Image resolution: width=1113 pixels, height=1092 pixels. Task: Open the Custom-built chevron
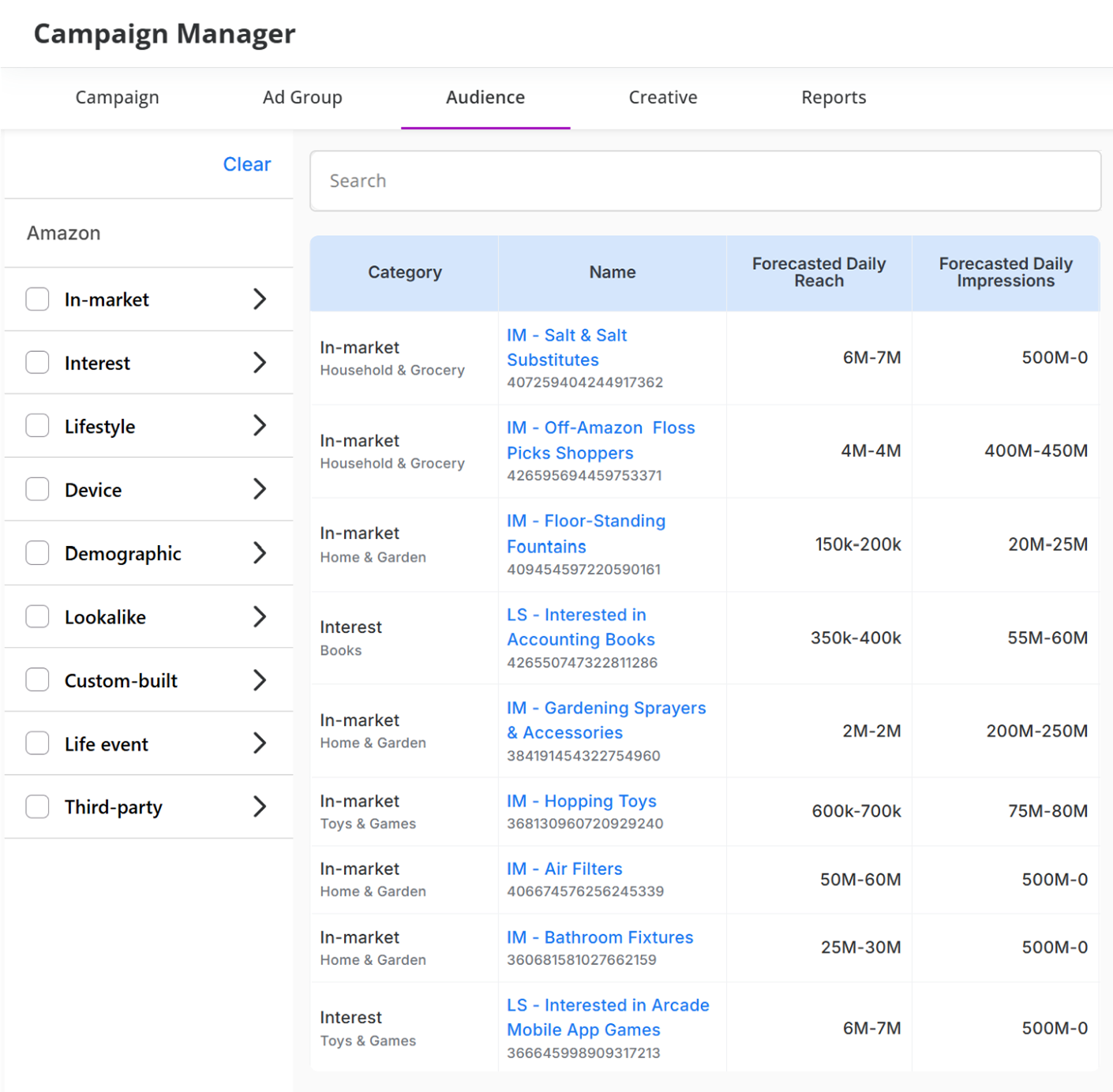[x=260, y=680]
